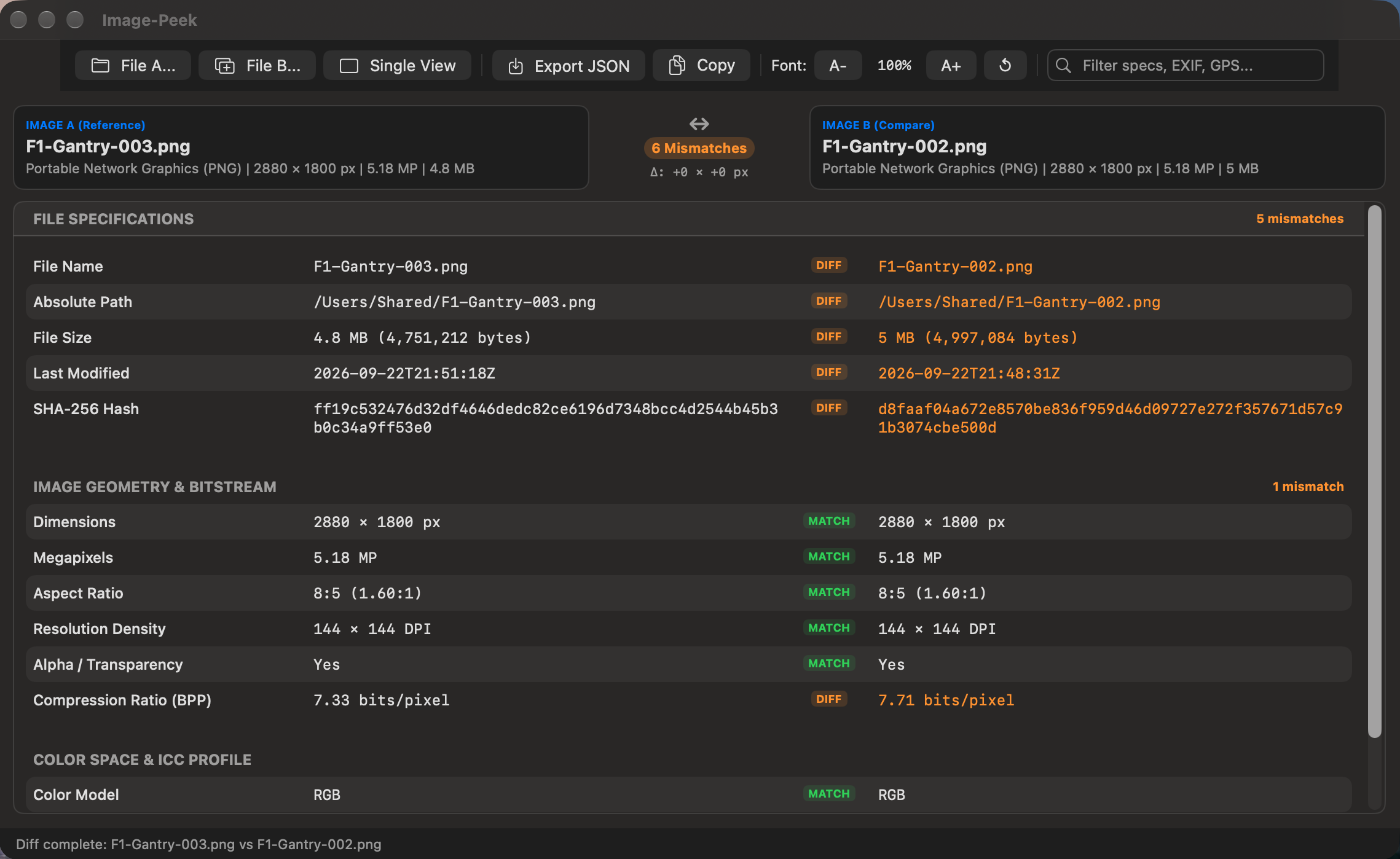Open File A folder icon button

click(x=100, y=66)
